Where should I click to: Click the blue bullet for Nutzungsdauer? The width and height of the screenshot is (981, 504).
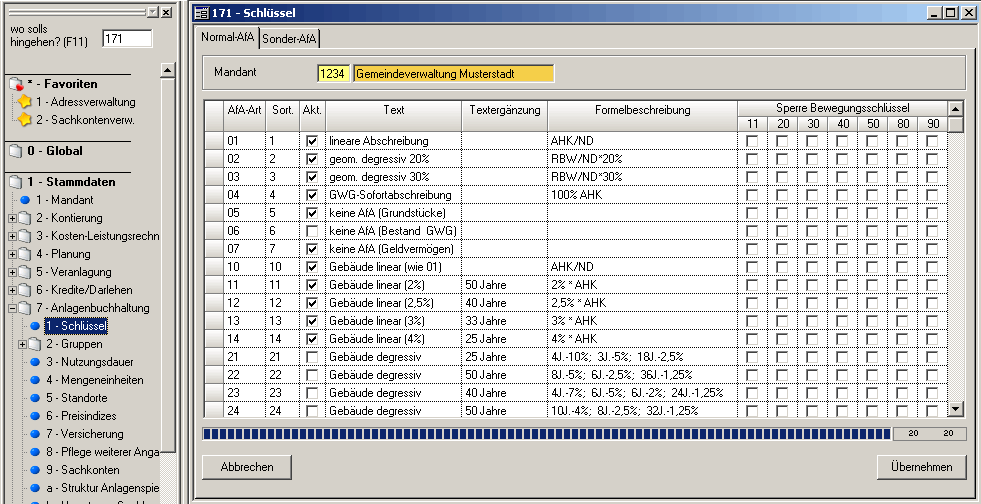pyautogui.click(x=35, y=362)
